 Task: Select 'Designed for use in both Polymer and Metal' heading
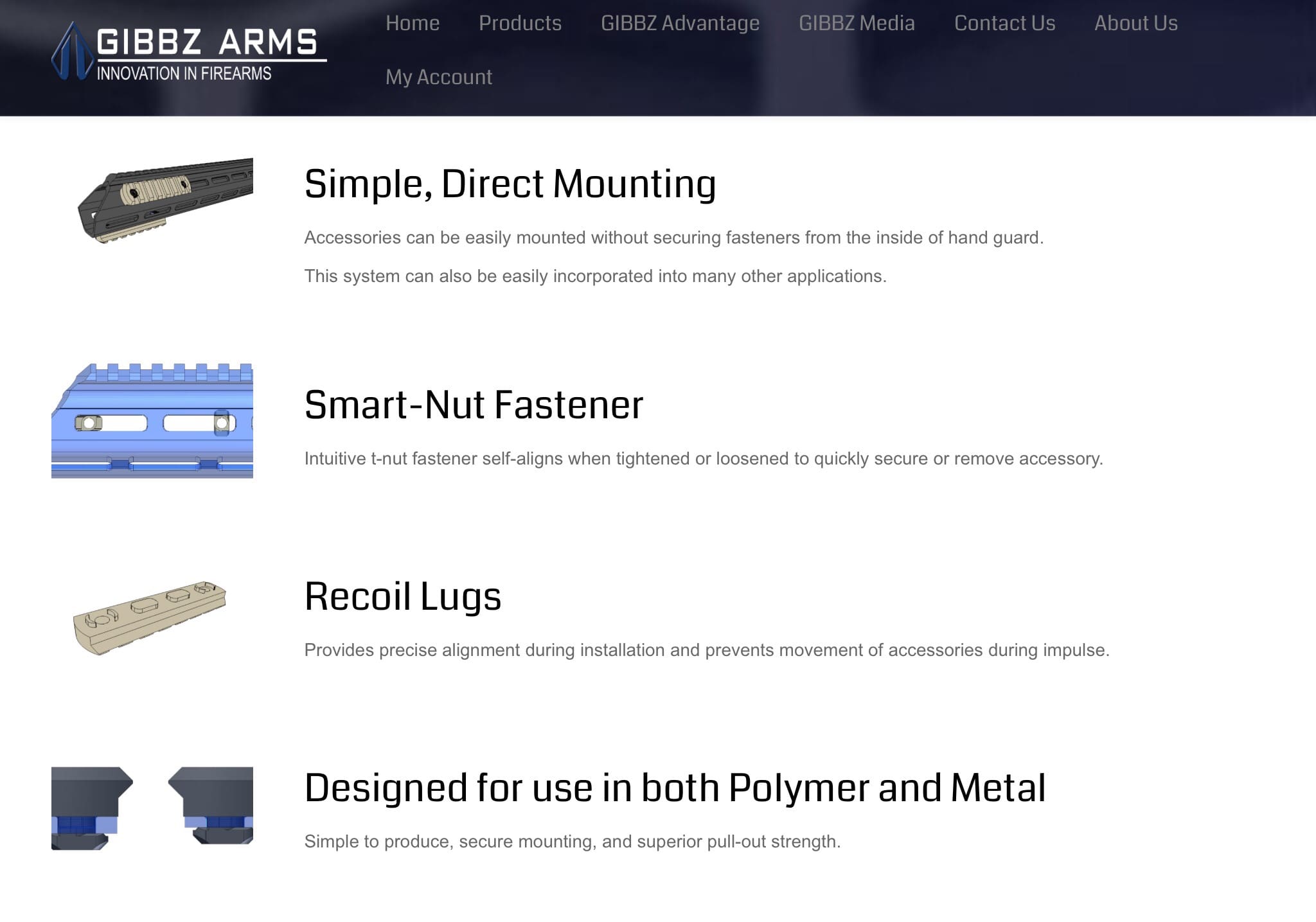675,788
